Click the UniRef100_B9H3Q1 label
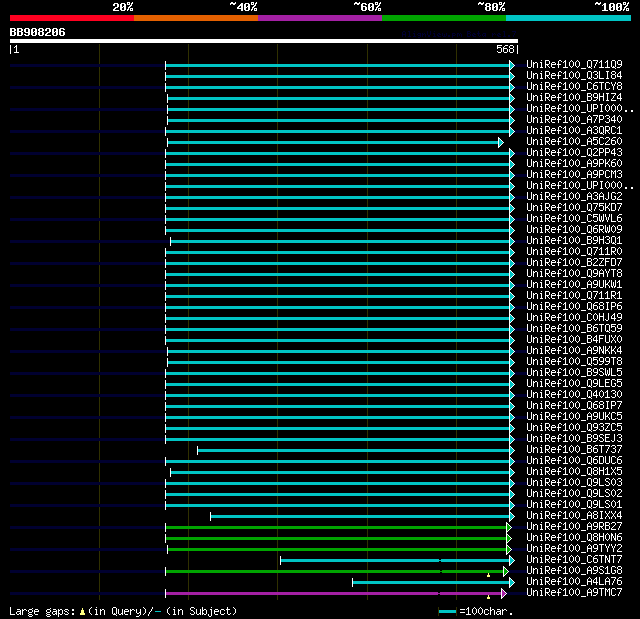This screenshot has height=619, width=640. point(574,241)
